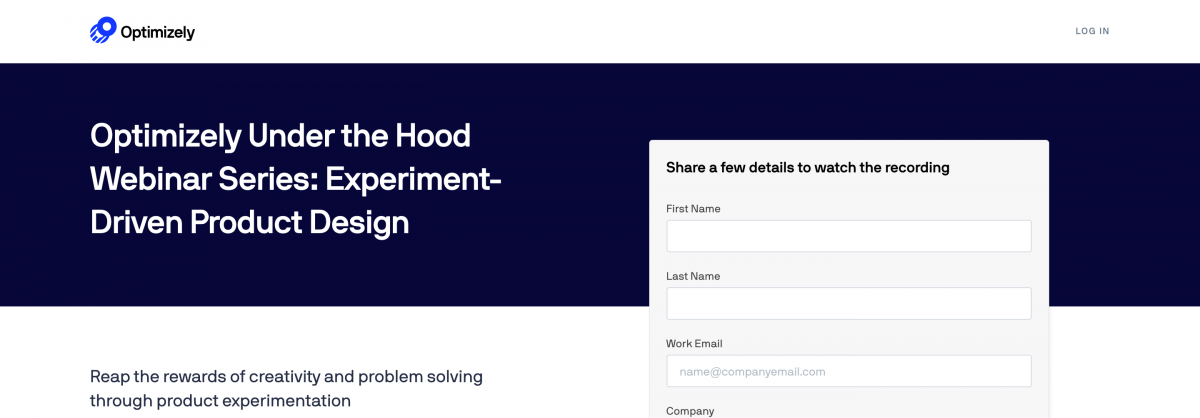Focus the Last Name input field
Image resolution: width=1200 pixels, height=418 pixels.
pos(849,303)
